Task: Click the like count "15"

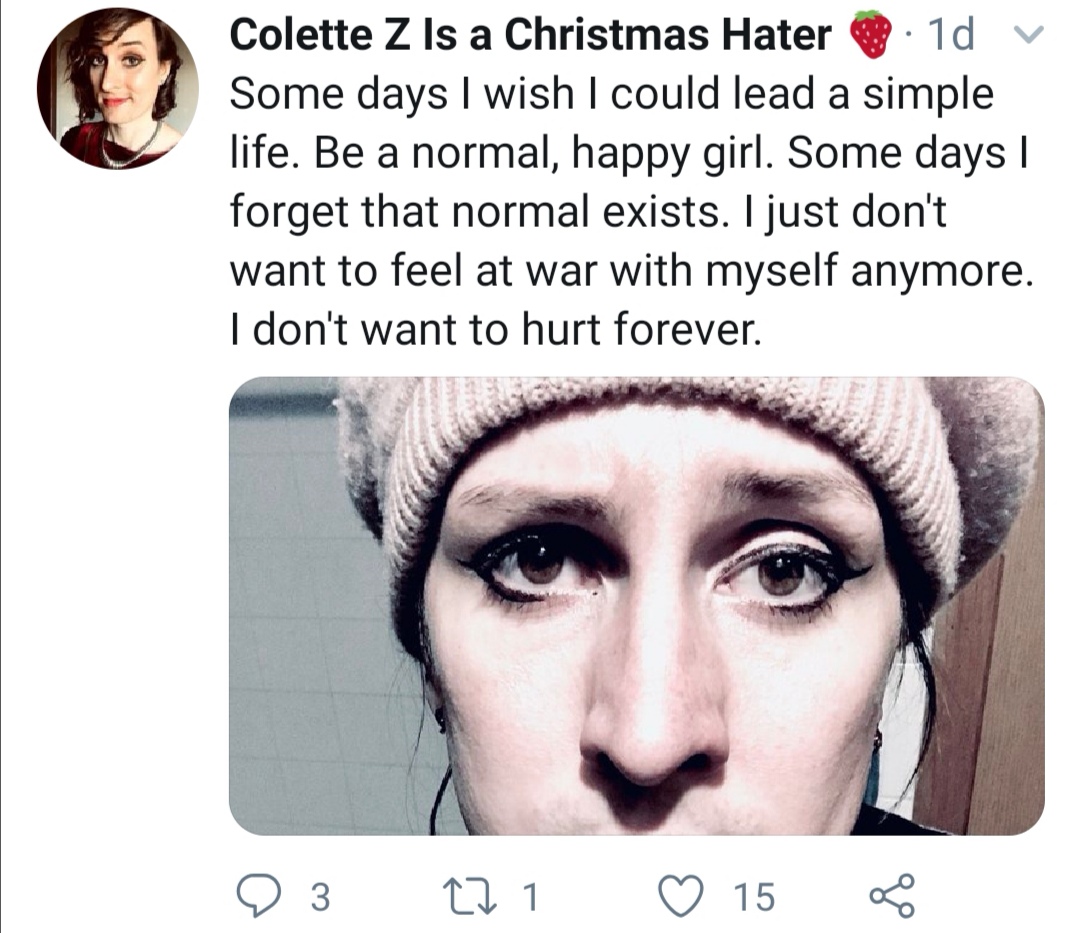Action: [x=754, y=897]
